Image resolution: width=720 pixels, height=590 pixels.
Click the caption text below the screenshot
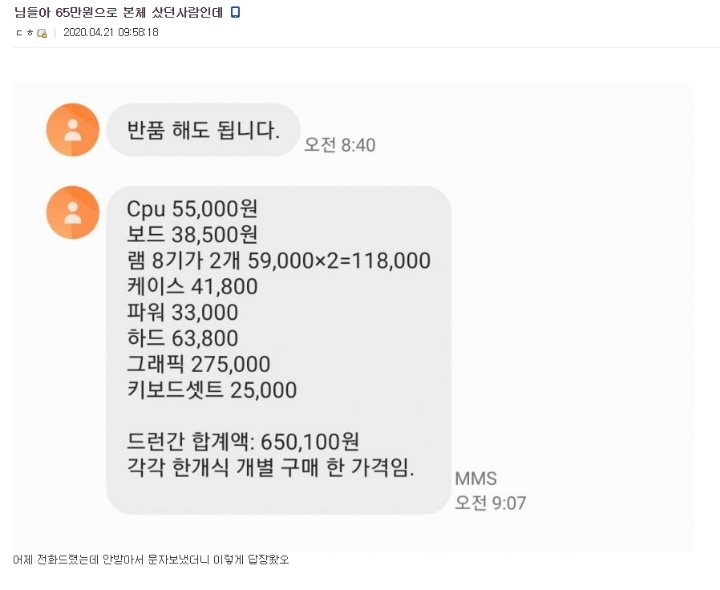tap(151, 560)
